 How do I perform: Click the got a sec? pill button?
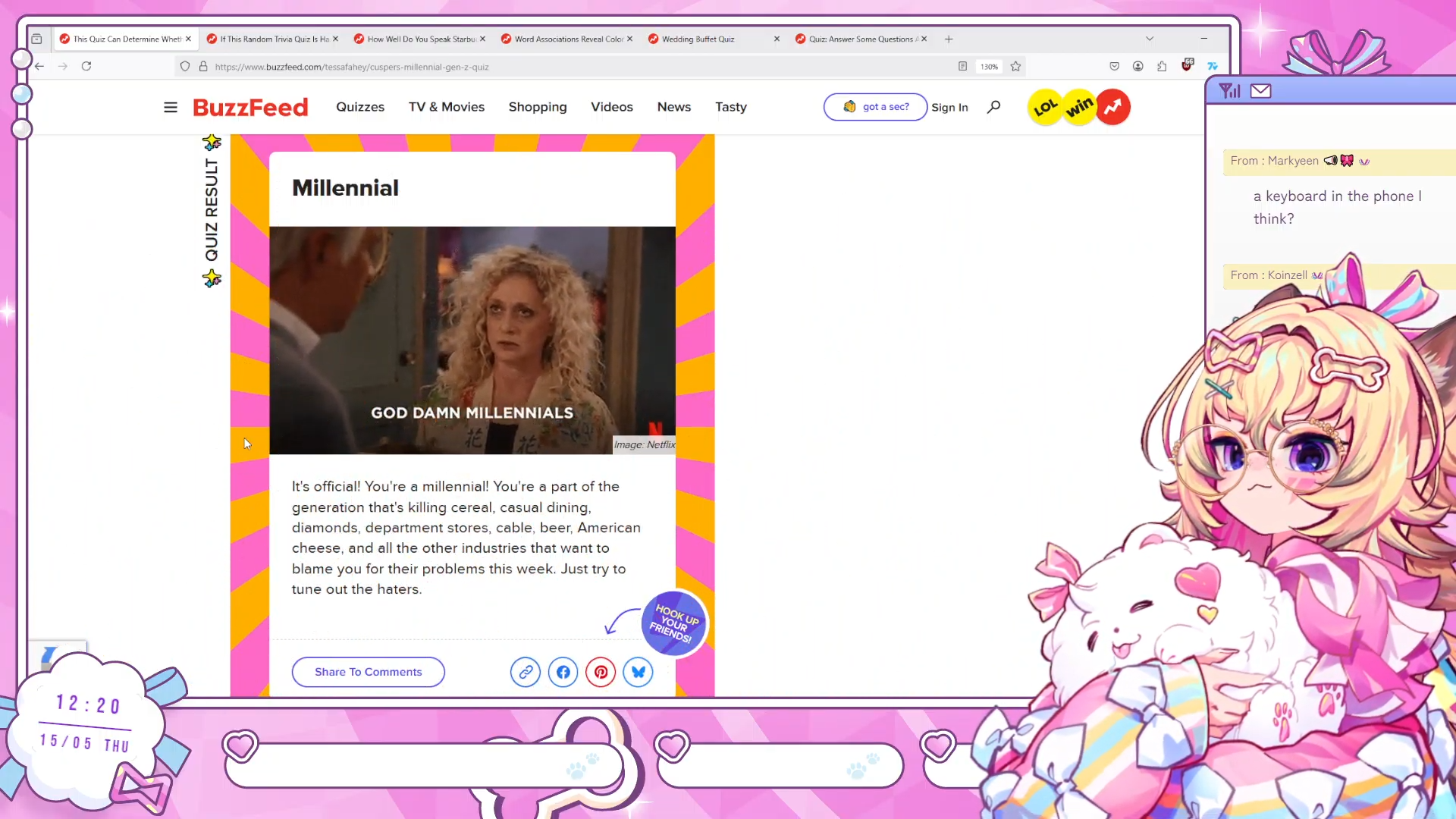(876, 107)
